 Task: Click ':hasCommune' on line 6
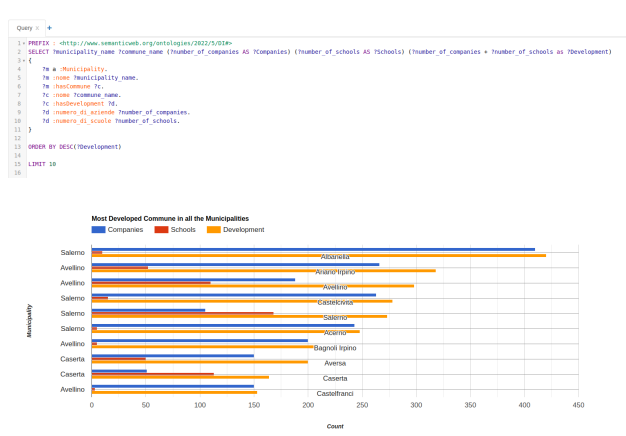(71, 86)
